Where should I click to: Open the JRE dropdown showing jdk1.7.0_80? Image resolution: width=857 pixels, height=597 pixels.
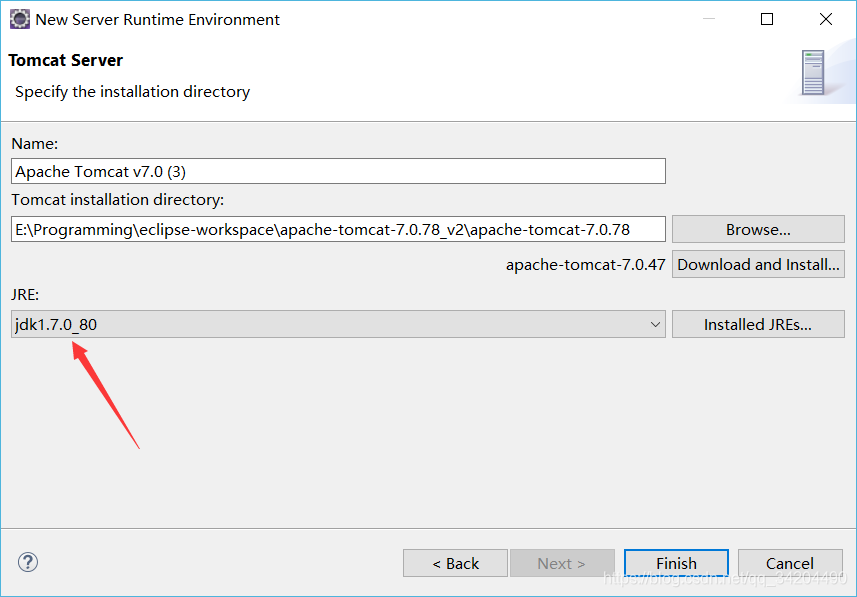coord(338,324)
